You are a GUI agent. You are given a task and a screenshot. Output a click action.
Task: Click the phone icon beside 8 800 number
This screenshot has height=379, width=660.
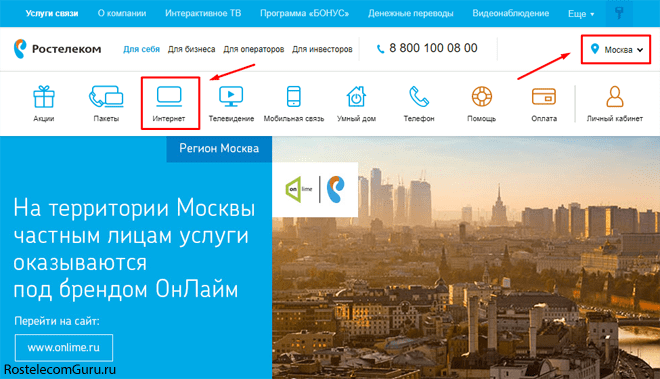[380, 49]
